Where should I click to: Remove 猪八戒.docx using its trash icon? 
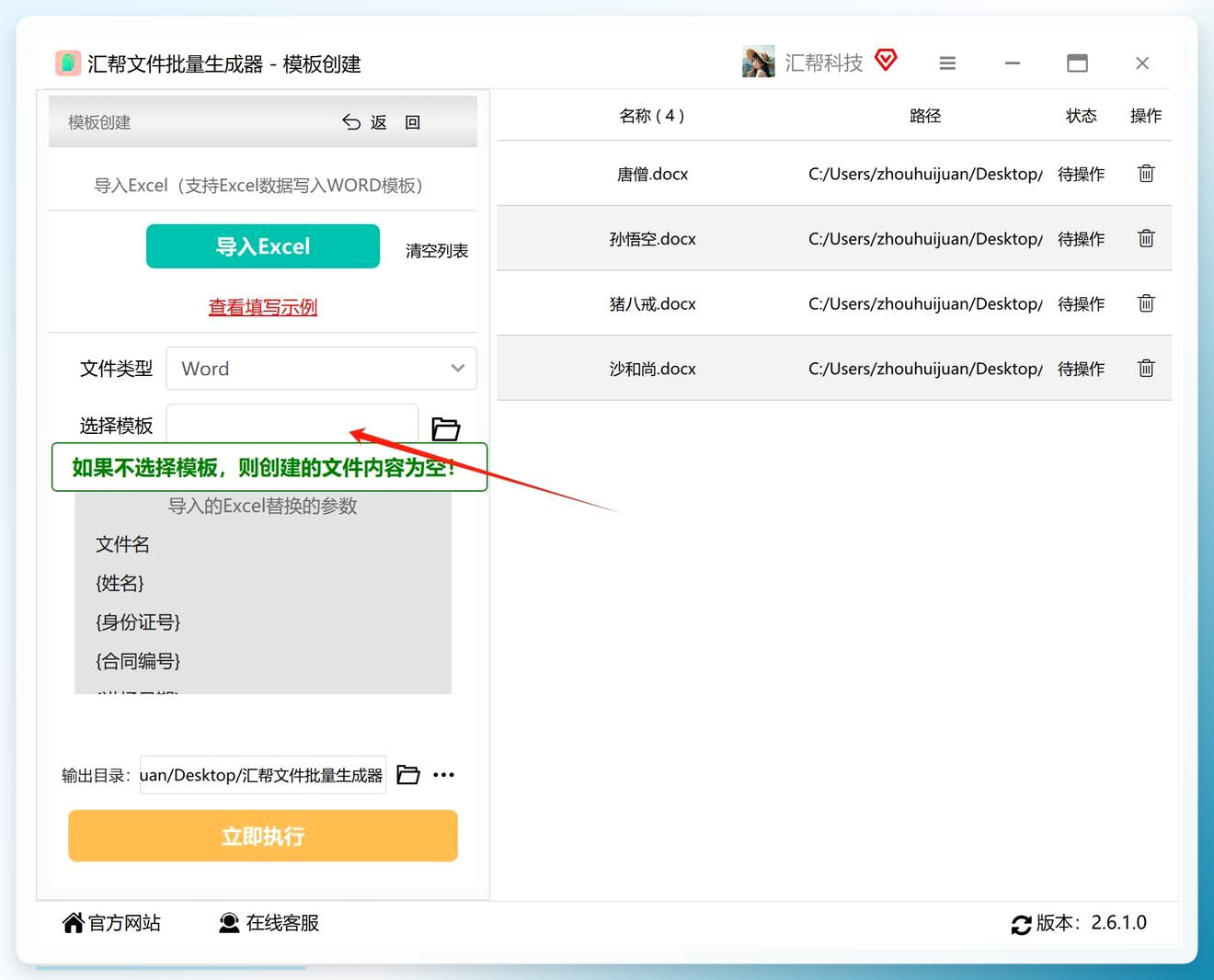click(1146, 303)
